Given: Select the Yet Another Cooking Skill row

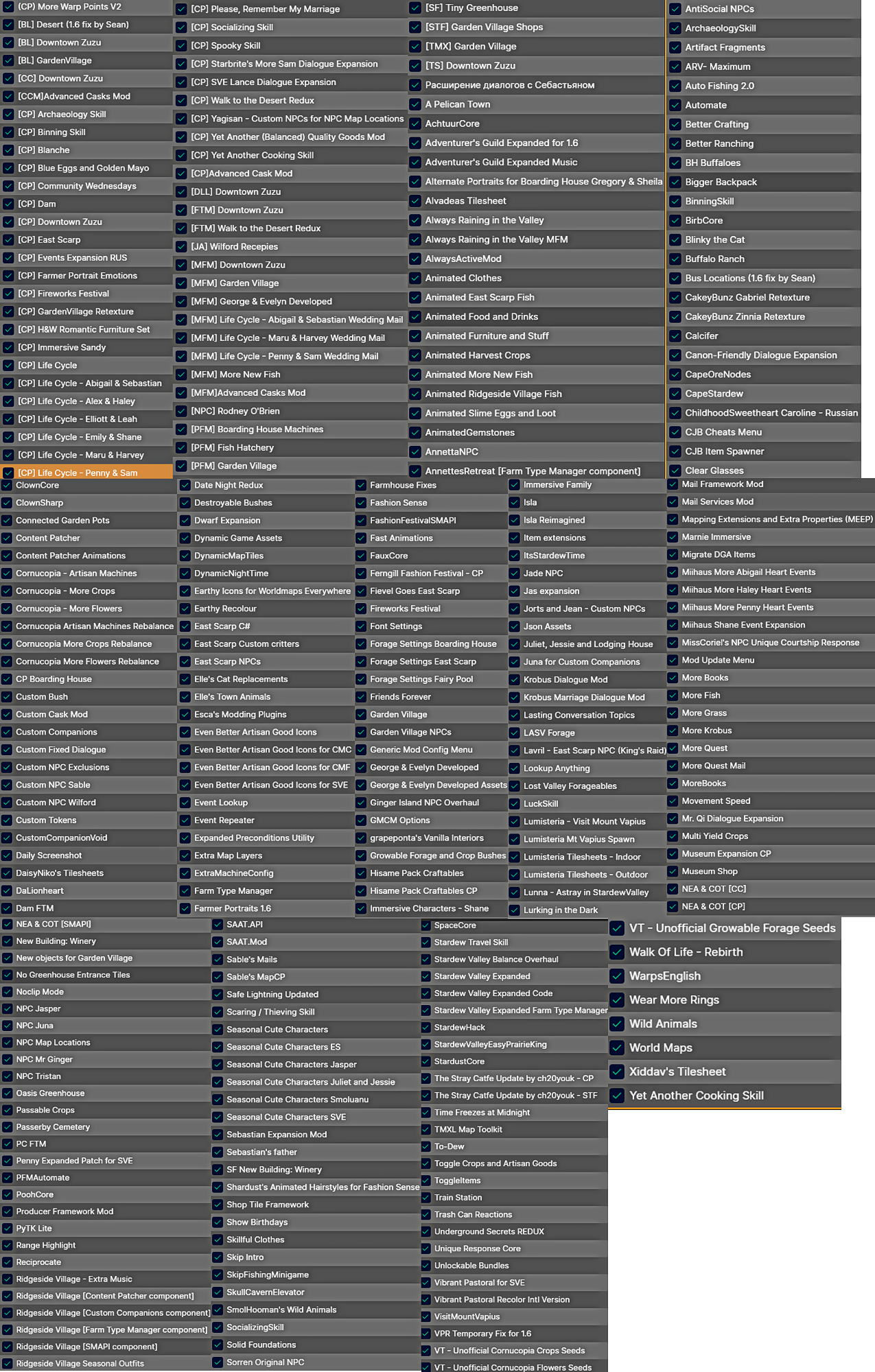Looking at the screenshot, I should click(725, 1096).
